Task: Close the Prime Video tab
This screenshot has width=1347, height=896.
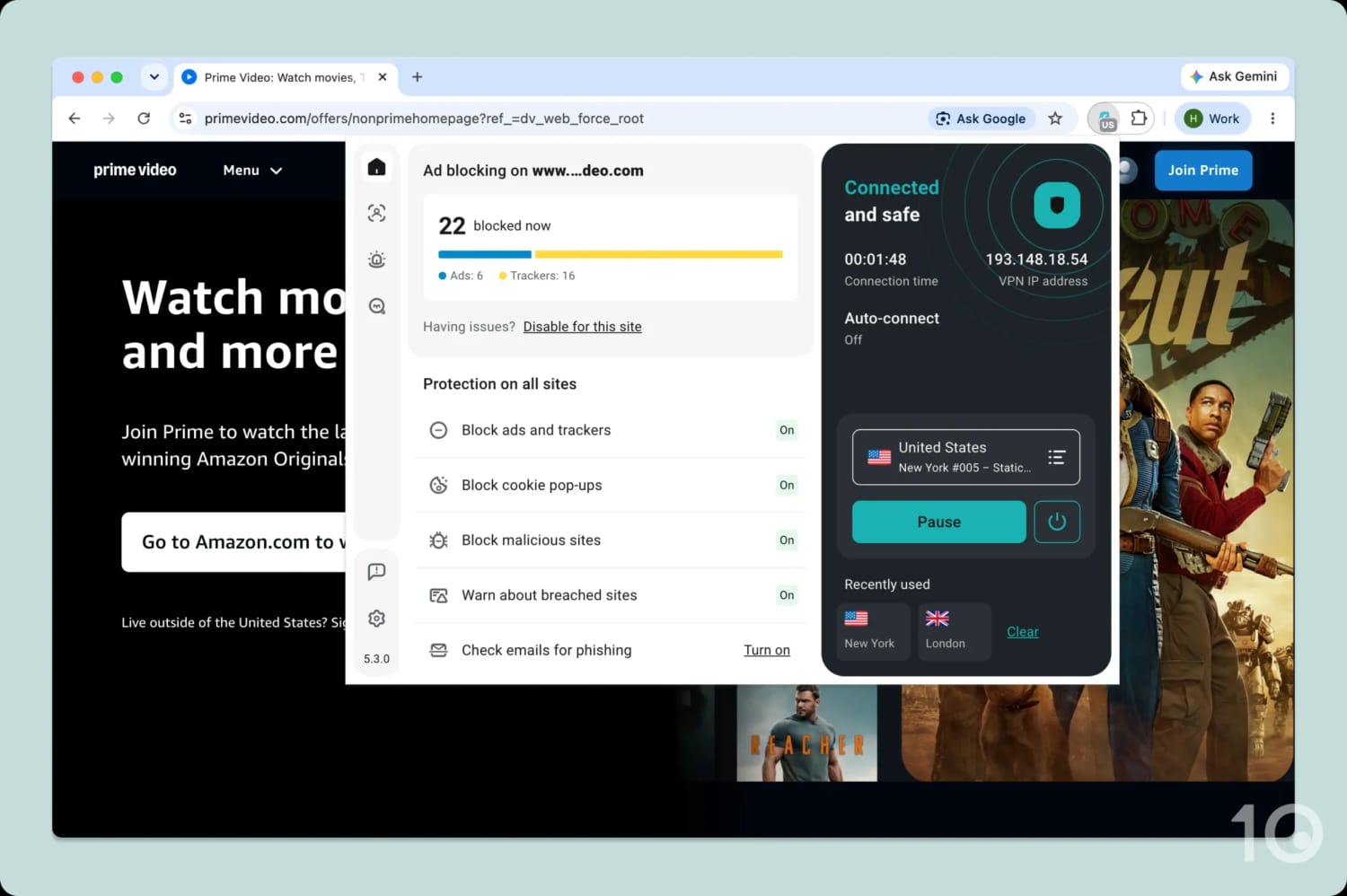Action: [383, 77]
